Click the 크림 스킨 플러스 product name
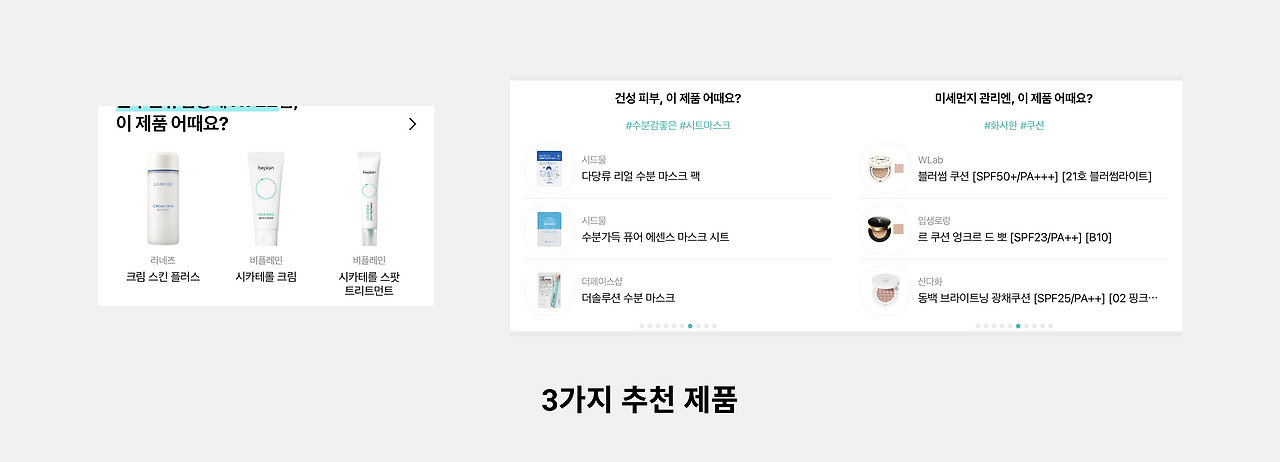The height and width of the screenshot is (462, 1280). pyautogui.click(x=163, y=277)
